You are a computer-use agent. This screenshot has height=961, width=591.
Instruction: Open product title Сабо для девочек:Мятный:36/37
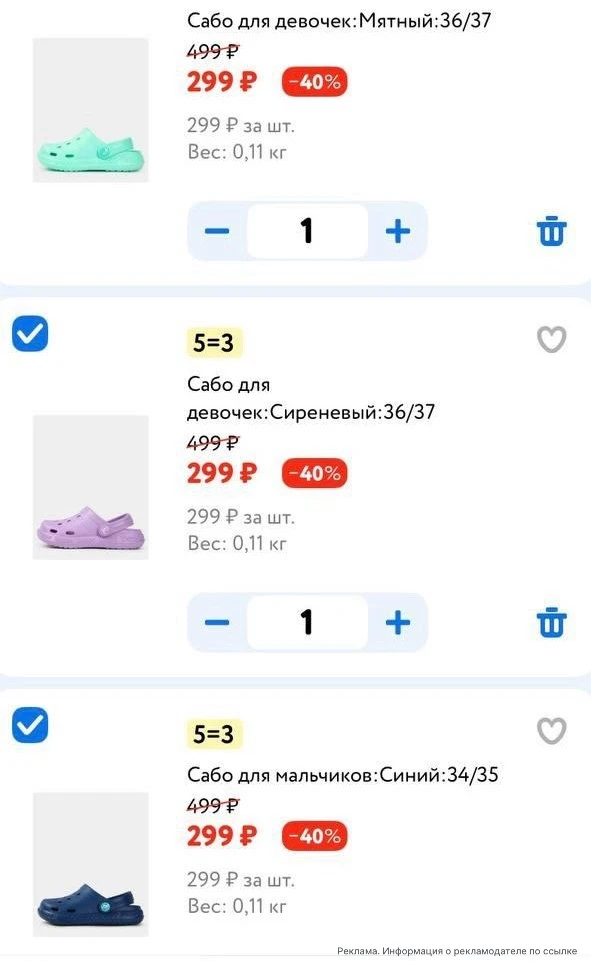point(339,20)
